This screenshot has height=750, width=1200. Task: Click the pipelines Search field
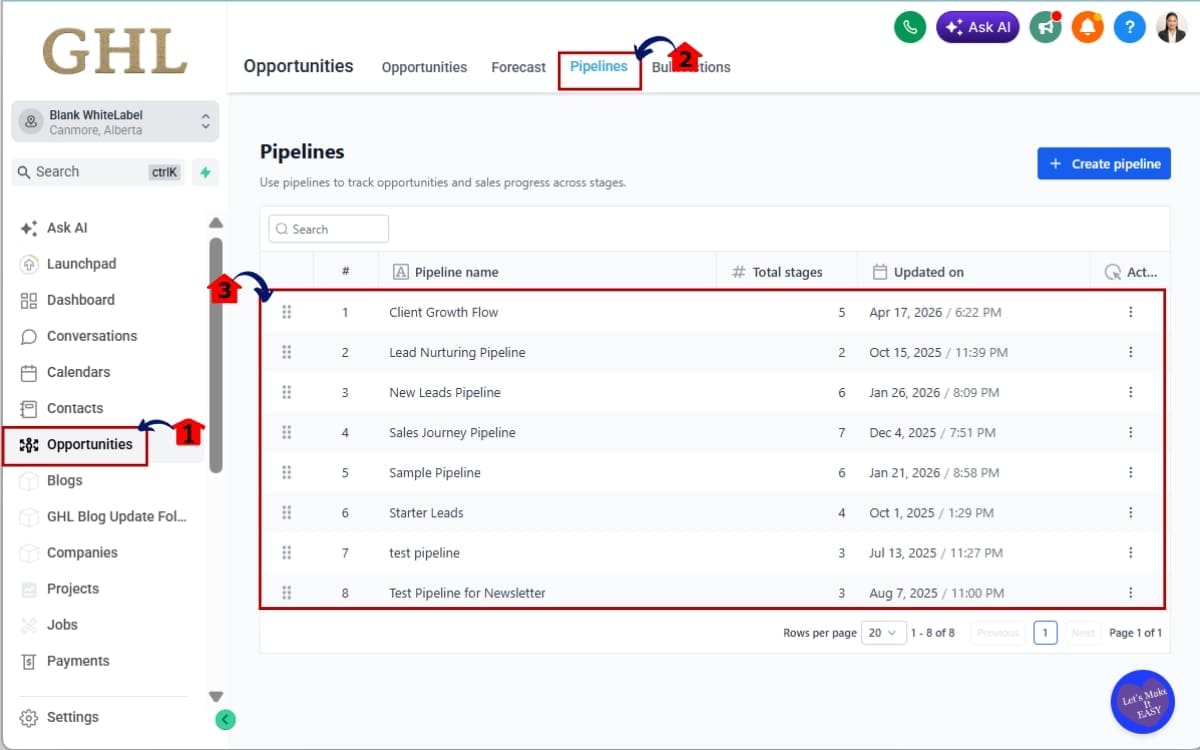(x=329, y=229)
